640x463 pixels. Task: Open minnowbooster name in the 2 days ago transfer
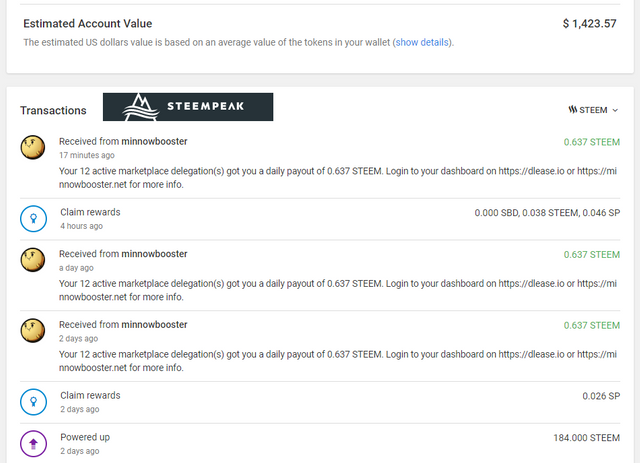(x=154, y=324)
